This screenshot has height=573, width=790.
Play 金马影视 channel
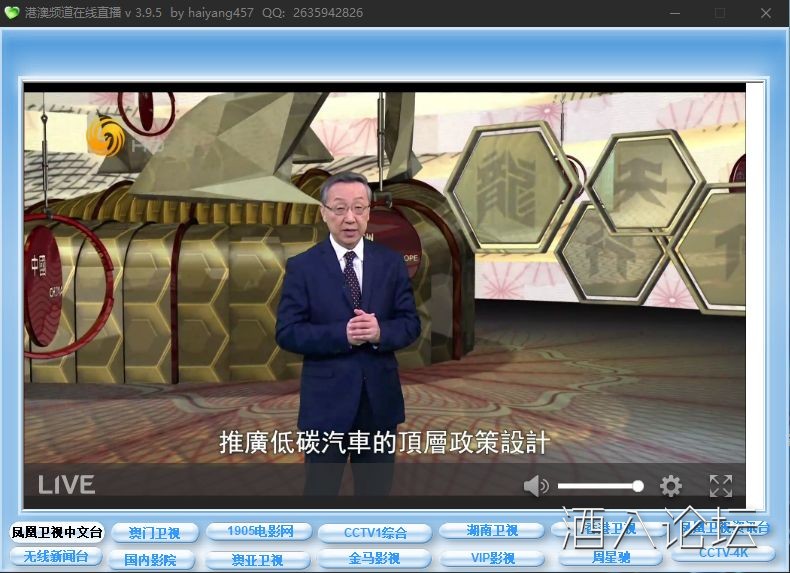(374, 558)
